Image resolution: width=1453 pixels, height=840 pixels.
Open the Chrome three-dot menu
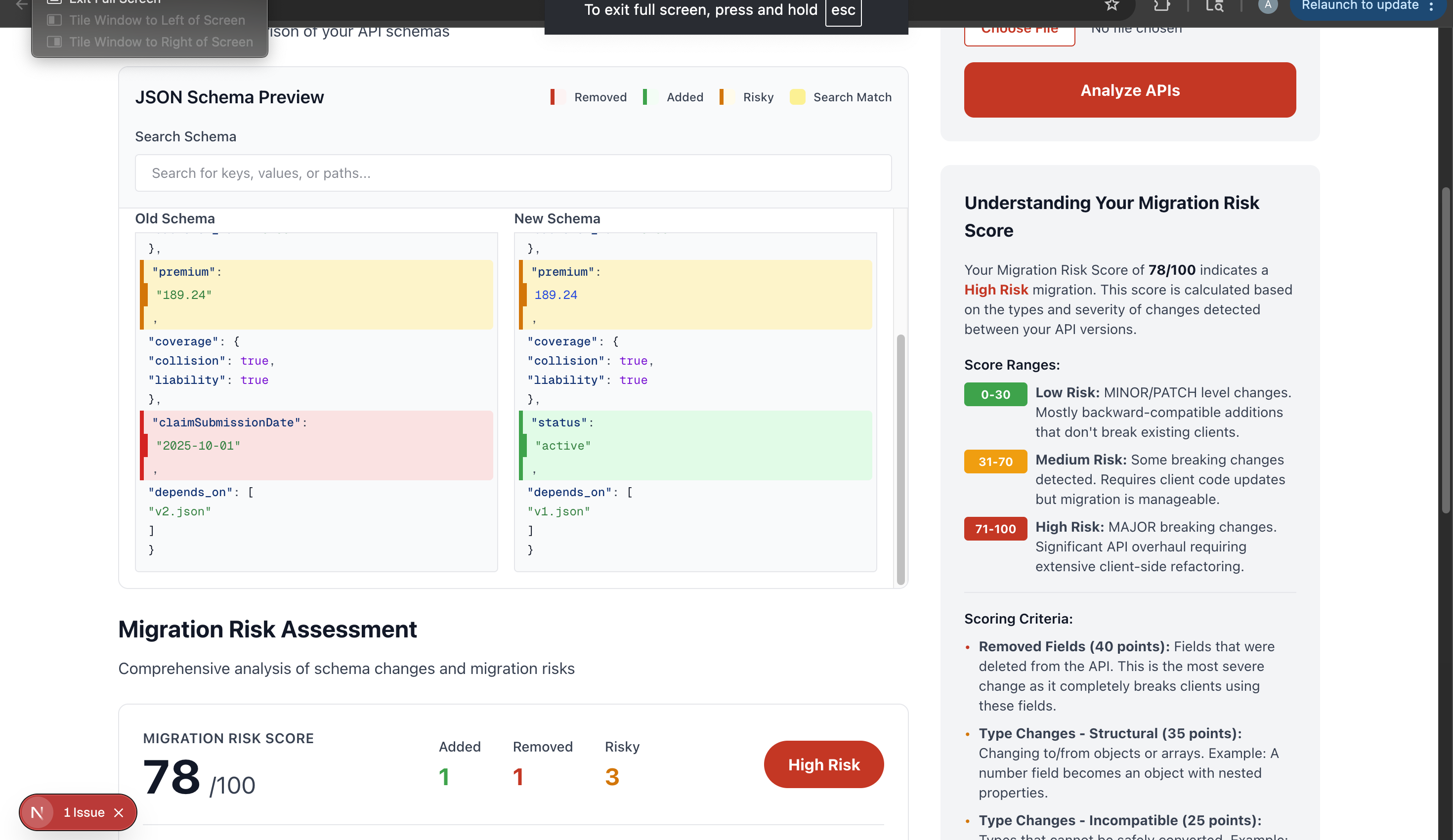pyautogui.click(x=1431, y=6)
